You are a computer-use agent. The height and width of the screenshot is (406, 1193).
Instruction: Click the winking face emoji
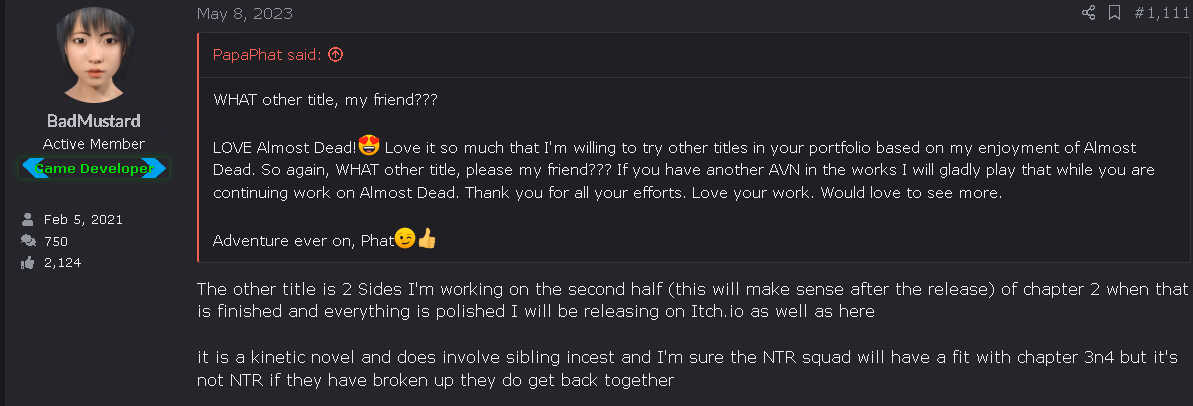406,239
